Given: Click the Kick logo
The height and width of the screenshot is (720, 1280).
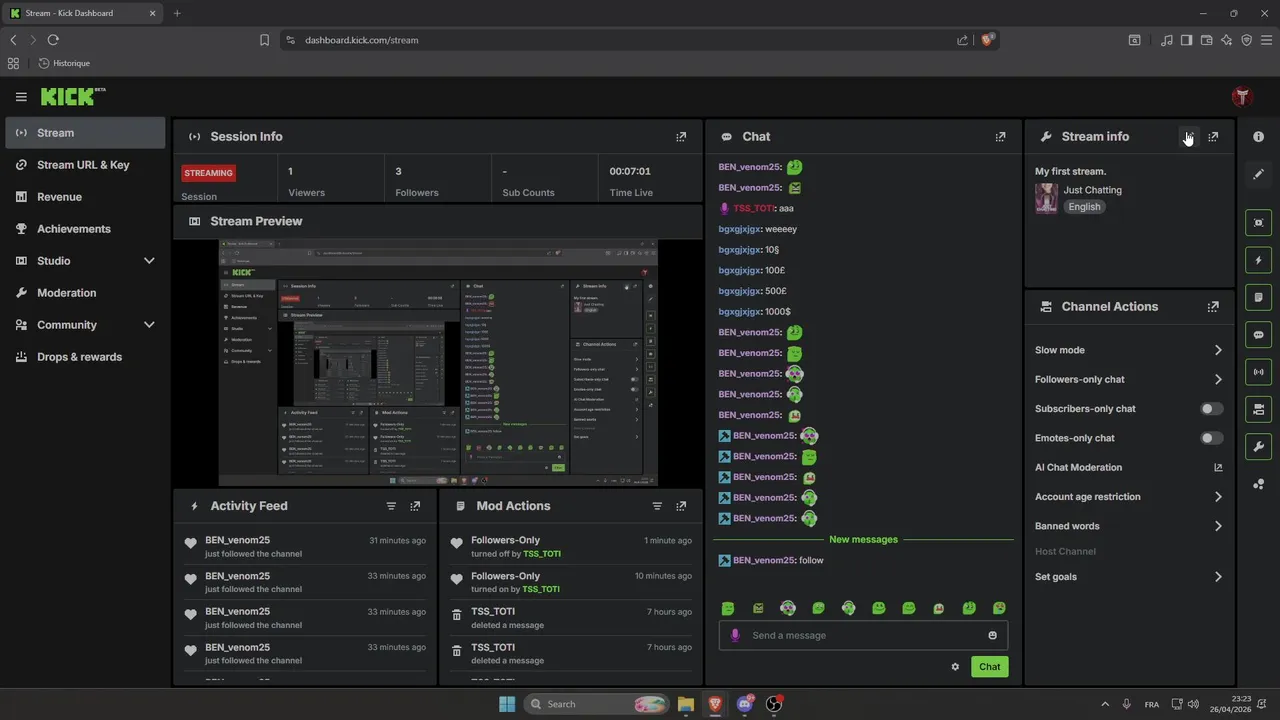Looking at the screenshot, I should (x=72, y=96).
